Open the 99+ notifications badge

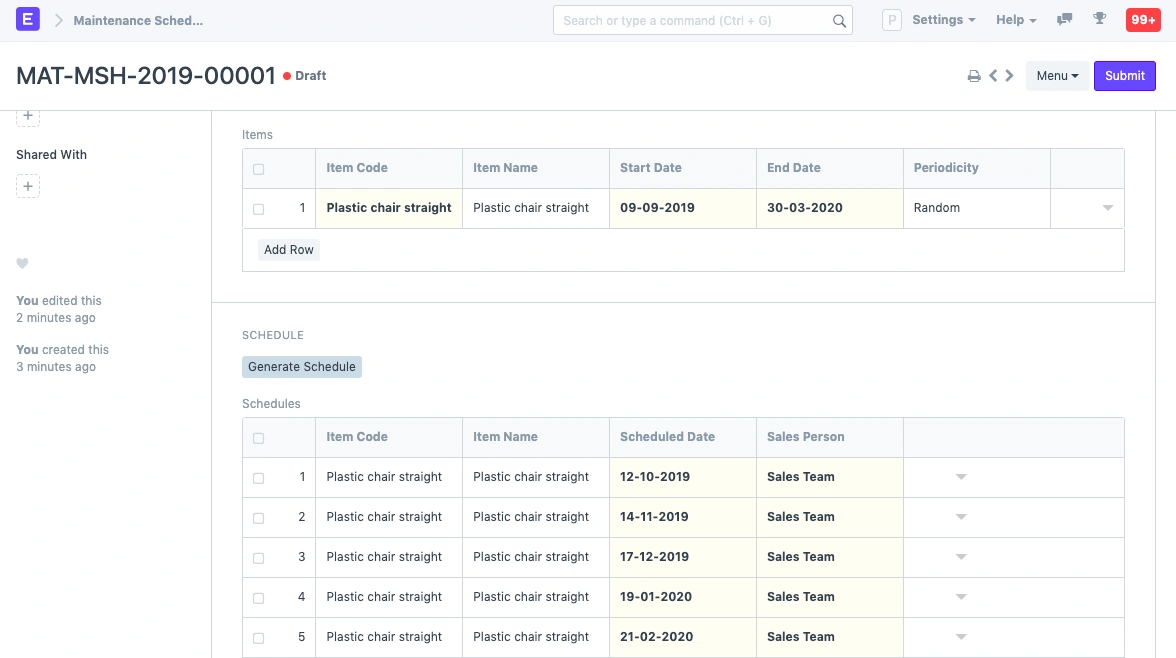pyautogui.click(x=1142, y=20)
